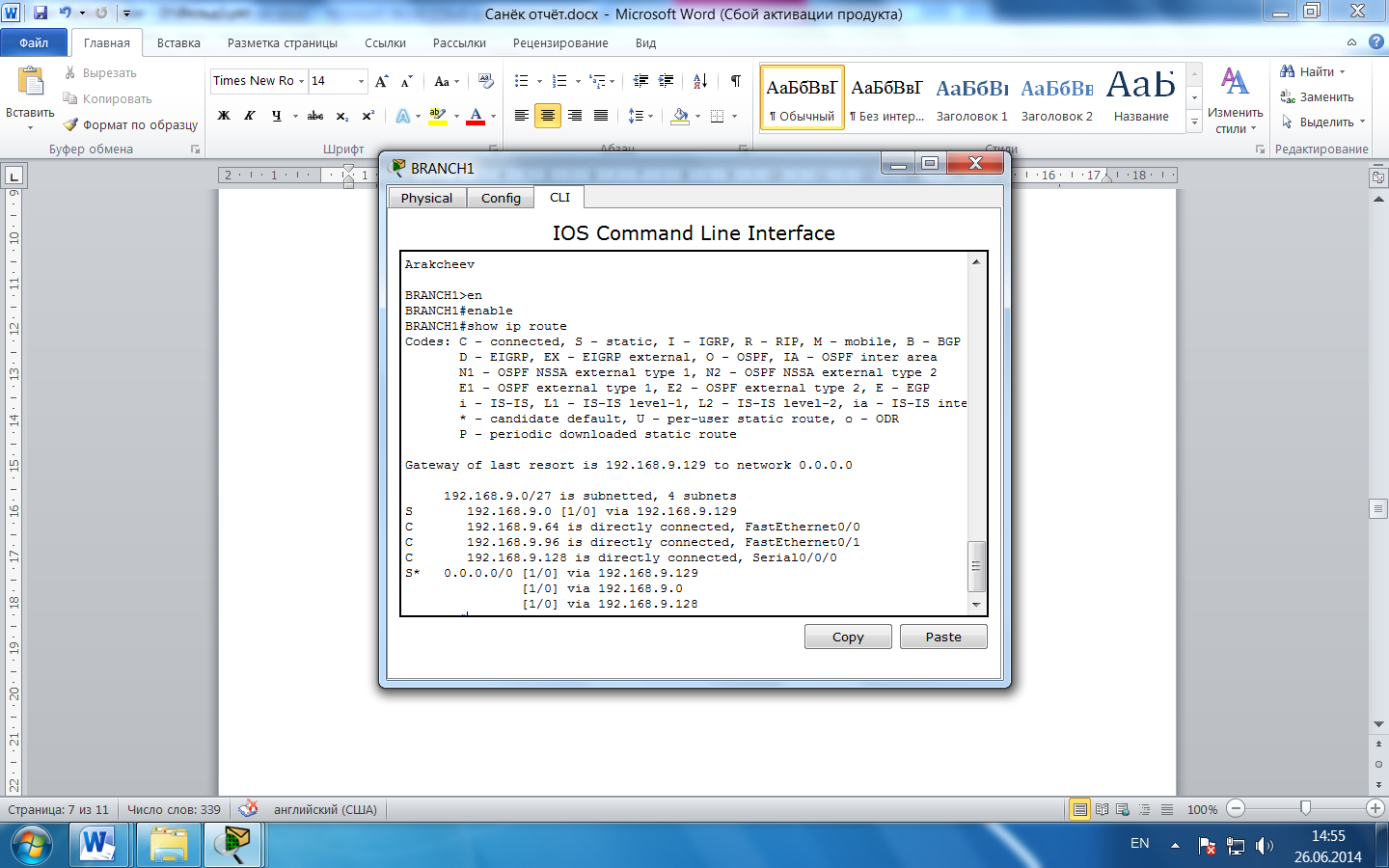Click Replace (Заменить) in editing group
1389x868 pixels.
(1317, 97)
